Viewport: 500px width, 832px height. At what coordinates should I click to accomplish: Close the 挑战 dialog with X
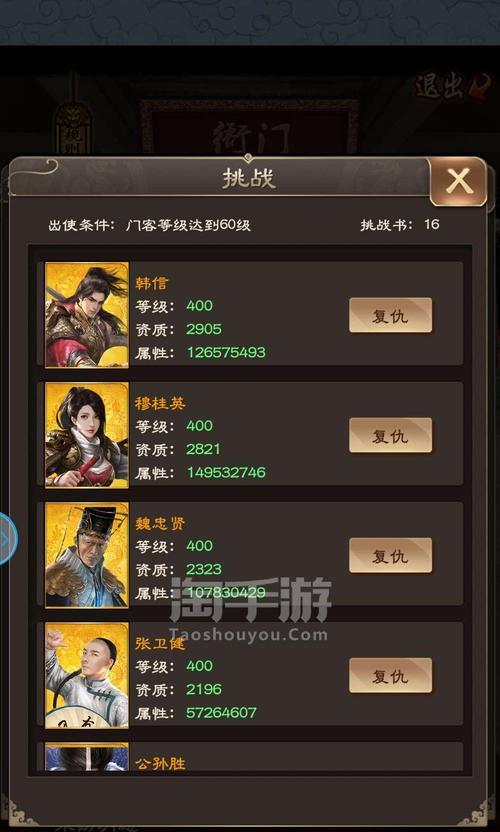click(x=458, y=182)
